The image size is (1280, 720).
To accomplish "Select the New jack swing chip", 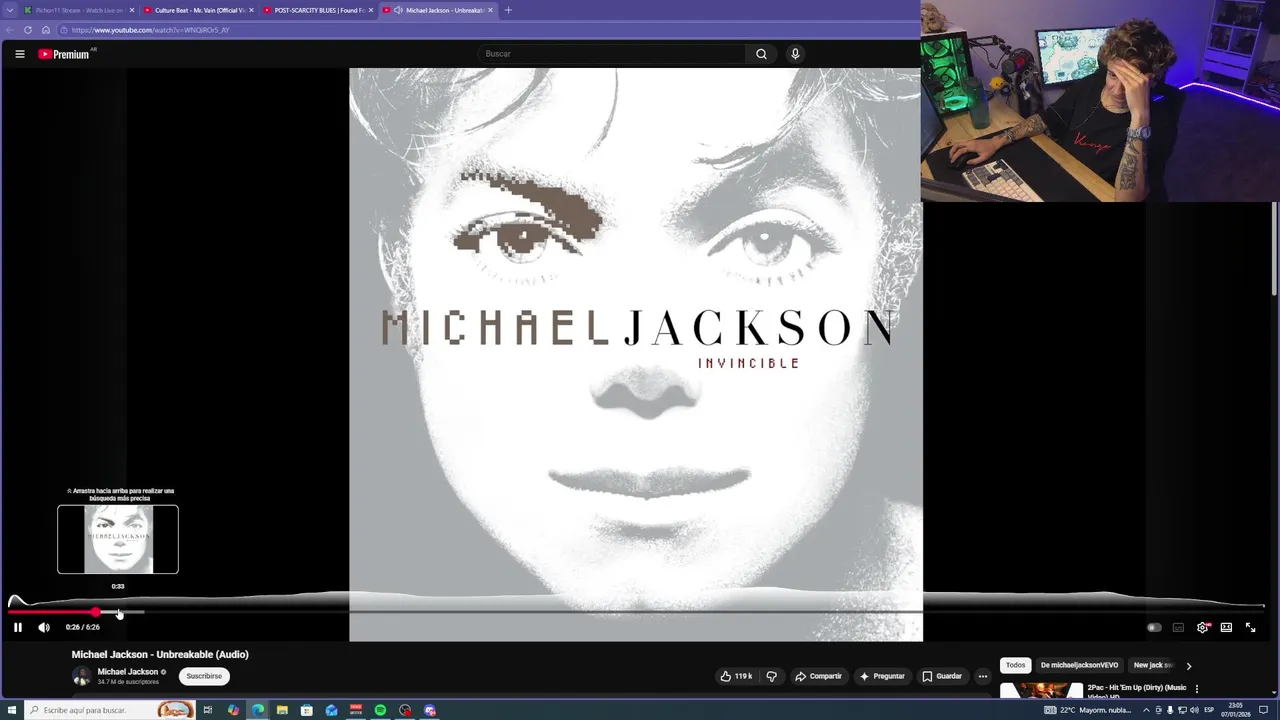I will pyautogui.click(x=1153, y=665).
